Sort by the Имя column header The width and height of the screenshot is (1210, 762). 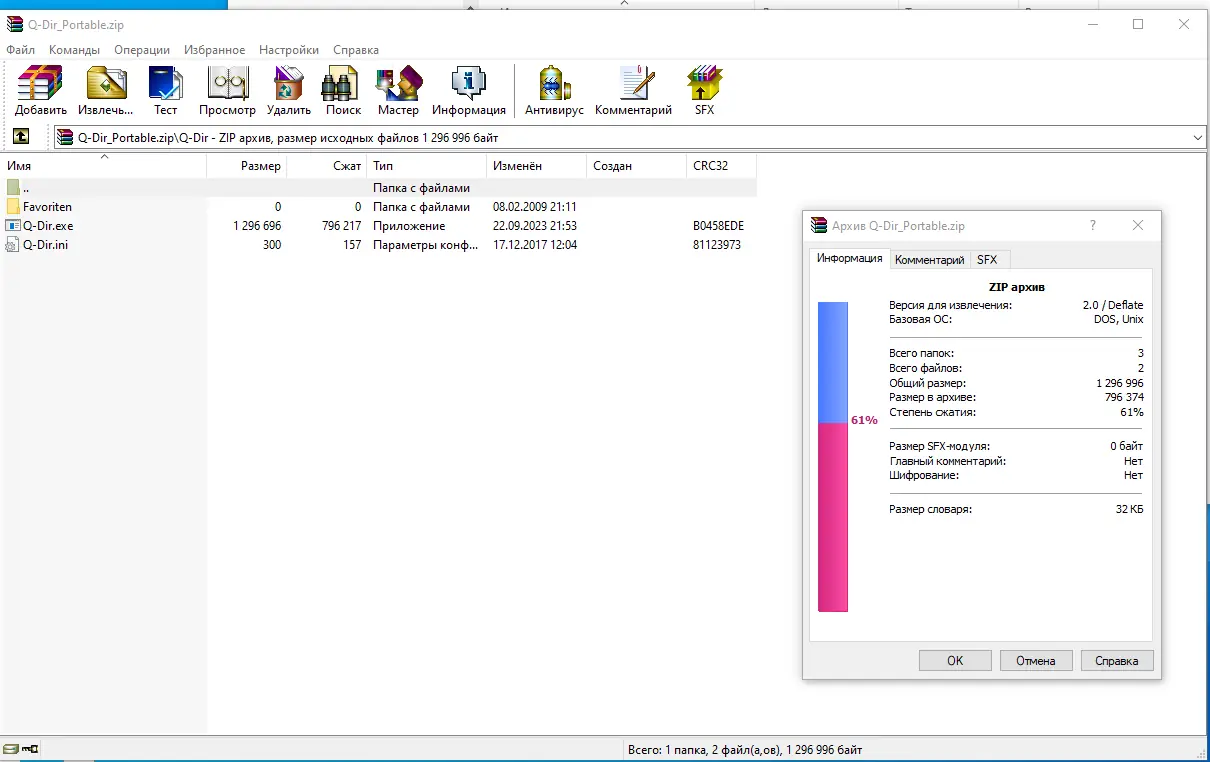click(104, 166)
